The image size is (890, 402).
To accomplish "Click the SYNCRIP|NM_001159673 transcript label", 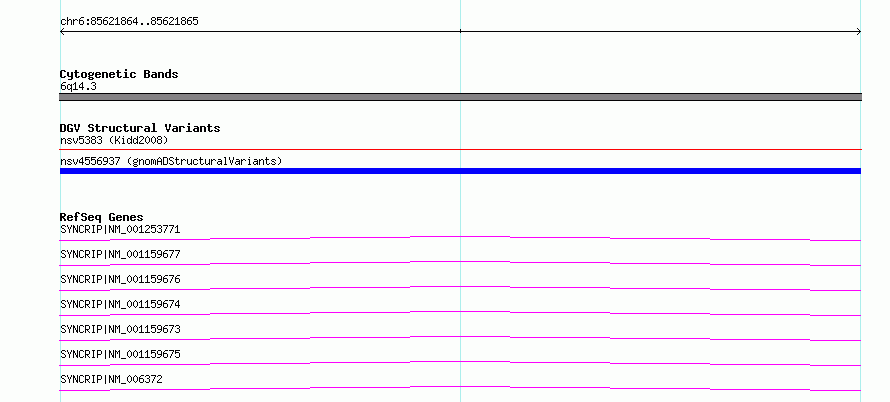I will click(x=120, y=329).
